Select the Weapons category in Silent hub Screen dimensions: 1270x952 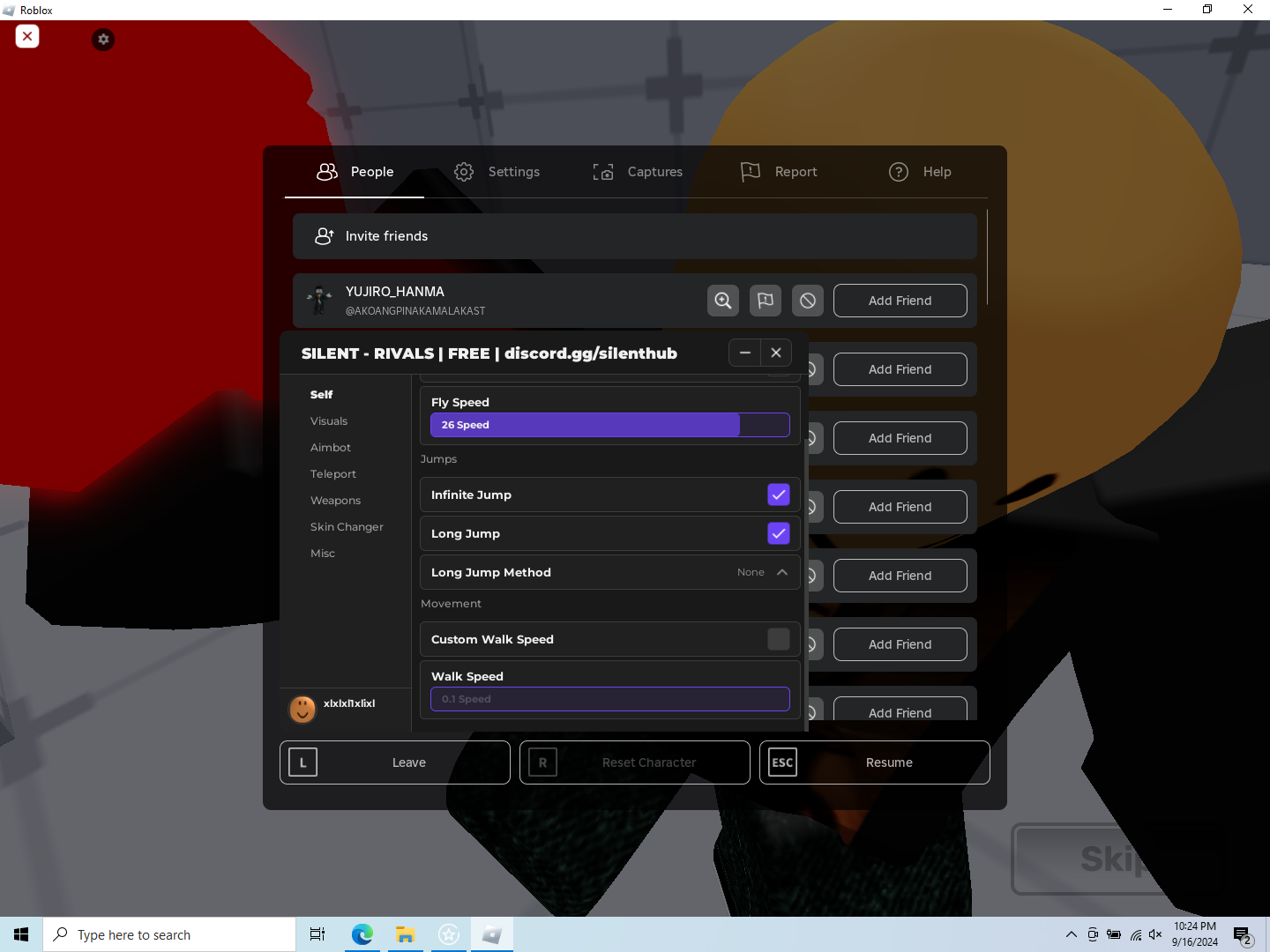(336, 501)
